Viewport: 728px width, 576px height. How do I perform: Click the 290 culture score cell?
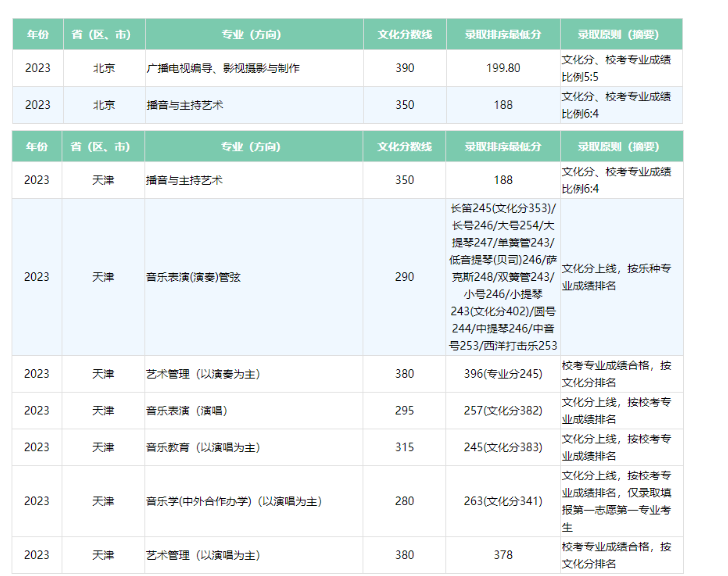click(x=404, y=277)
